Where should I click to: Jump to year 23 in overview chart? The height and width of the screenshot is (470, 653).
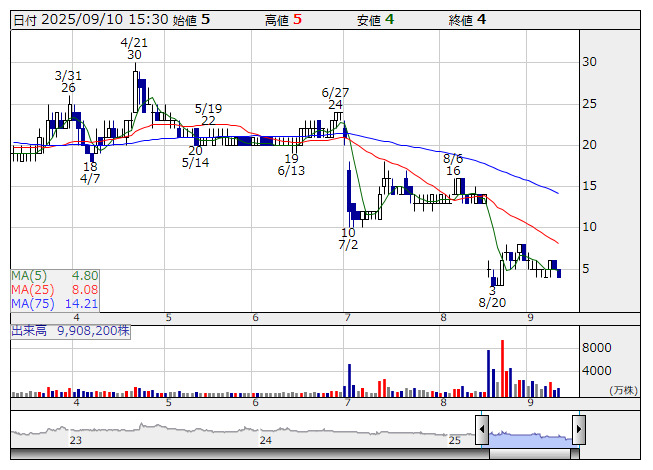[x=75, y=440]
